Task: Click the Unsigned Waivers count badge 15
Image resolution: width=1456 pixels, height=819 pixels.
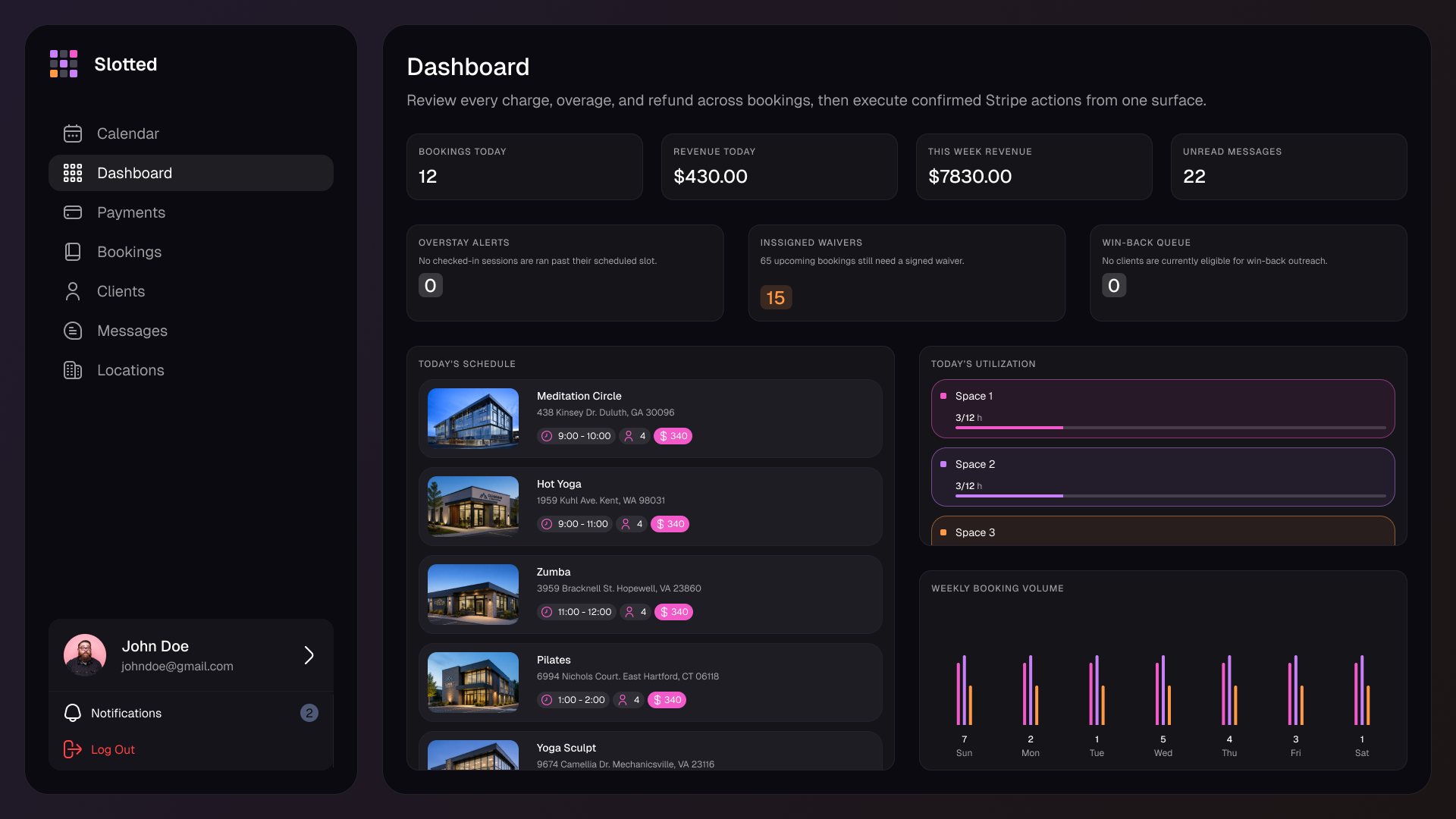Action: coord(776,297)
